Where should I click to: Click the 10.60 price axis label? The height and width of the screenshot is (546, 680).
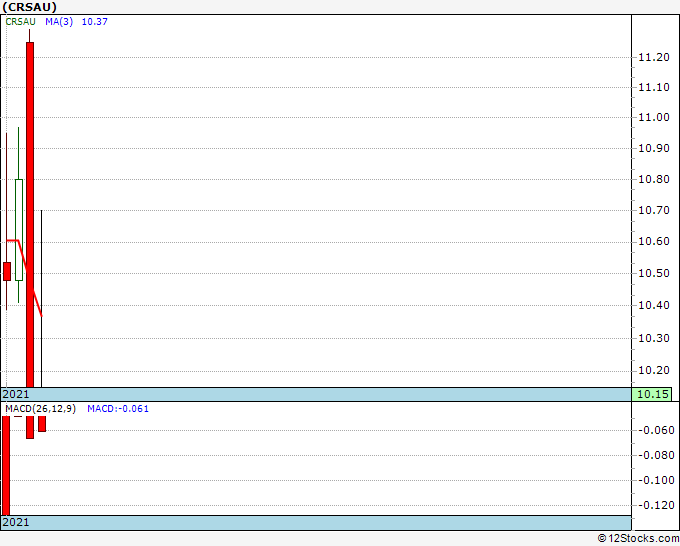click(654, 242)
